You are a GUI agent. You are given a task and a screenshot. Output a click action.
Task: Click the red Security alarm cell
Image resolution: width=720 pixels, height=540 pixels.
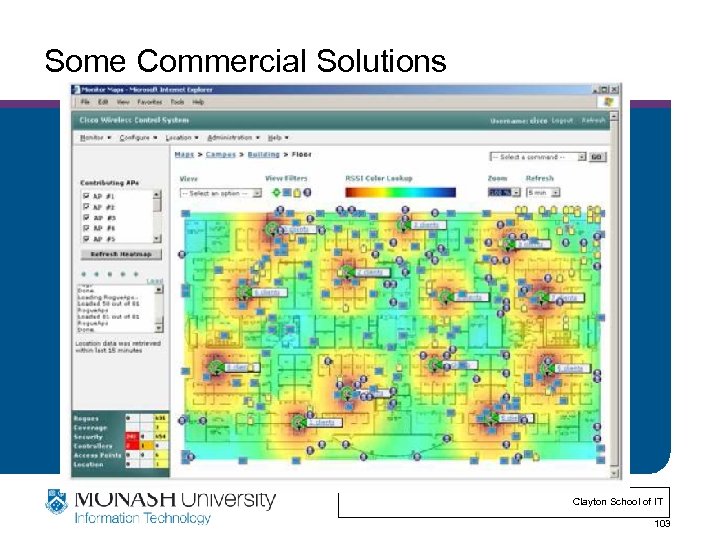pyautogui.click(x=132, y=436)
